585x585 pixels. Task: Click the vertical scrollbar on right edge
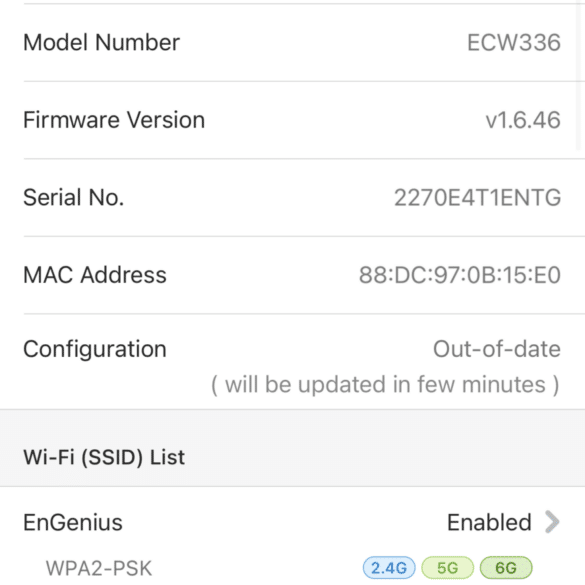579,75
